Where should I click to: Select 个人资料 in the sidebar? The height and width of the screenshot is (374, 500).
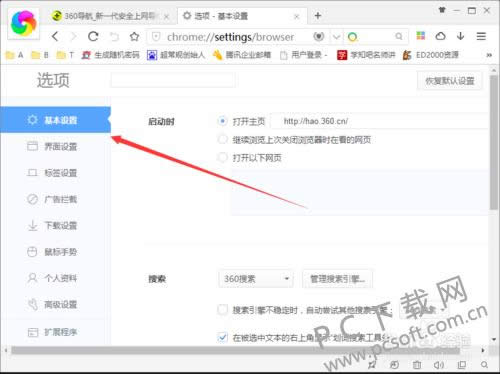[x=55, y=278]
